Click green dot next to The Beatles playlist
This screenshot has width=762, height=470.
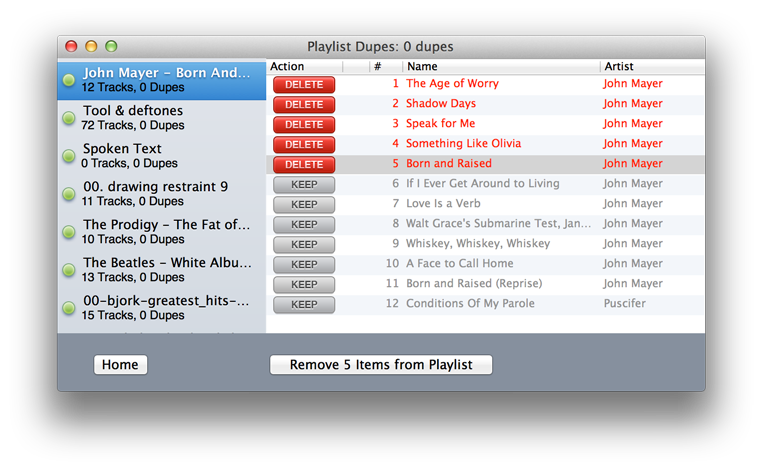point(69,270)
